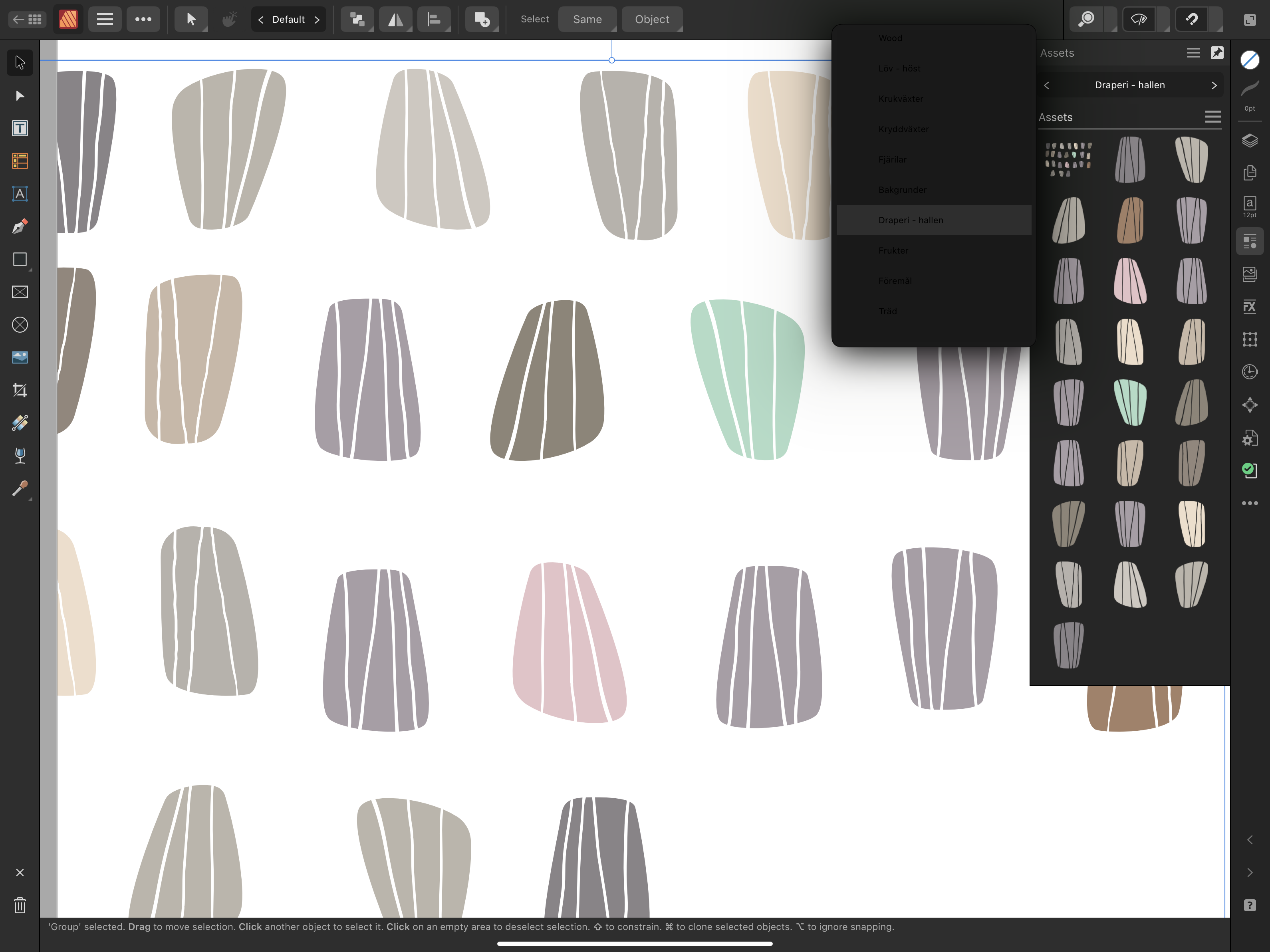Screen dimensions: 1270x952
Task: Select the Node tool
Action: [20, 95]
